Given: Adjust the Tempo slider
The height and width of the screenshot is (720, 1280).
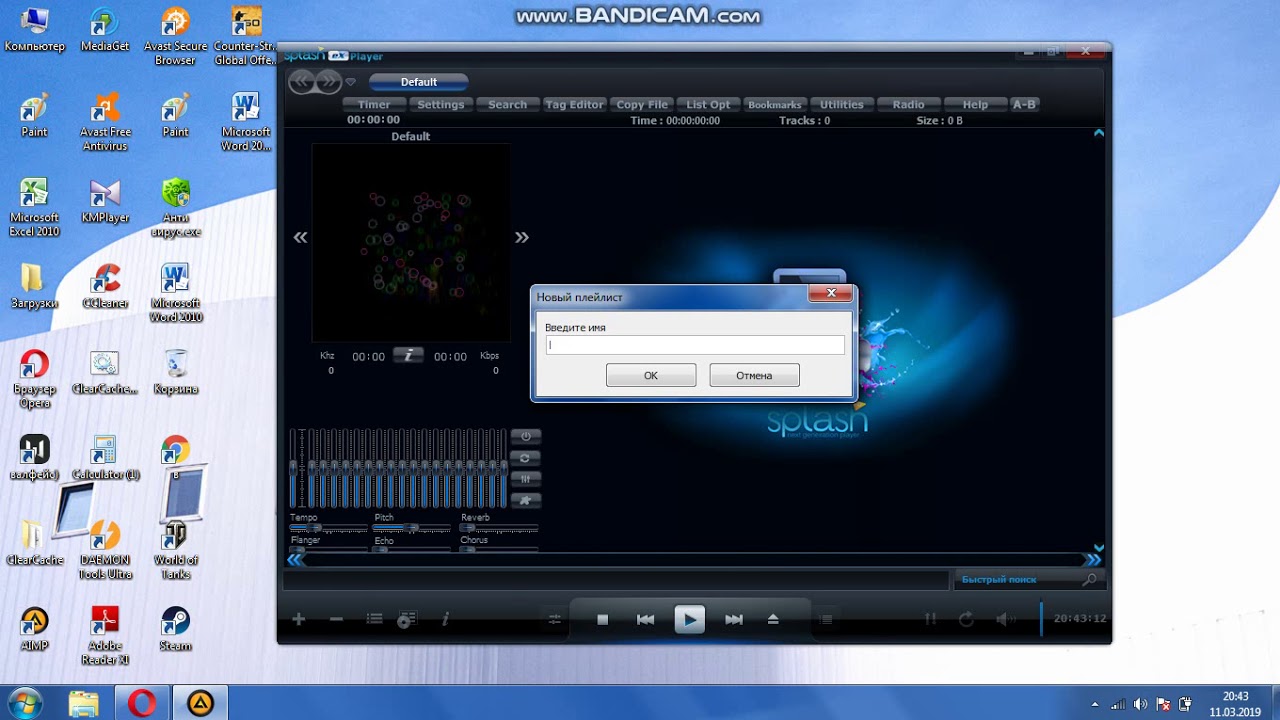Looking at the screenshot, I should [x=329, y=527].
